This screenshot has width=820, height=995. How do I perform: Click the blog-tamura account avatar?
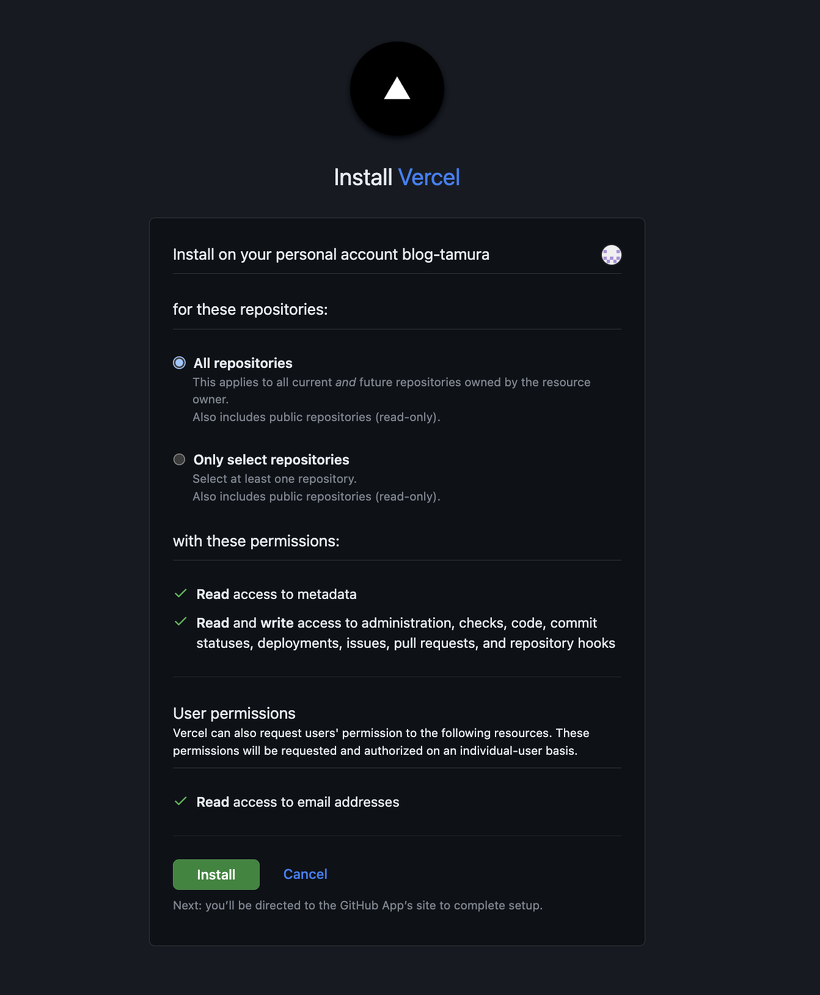[611, 254]
